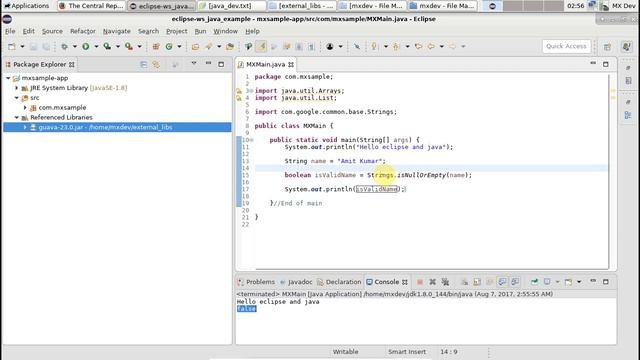The width and height of the screenshot is (640, 360).
Task: Switch to java_dev.txt taskbar window
Action: tap(231, 6)
